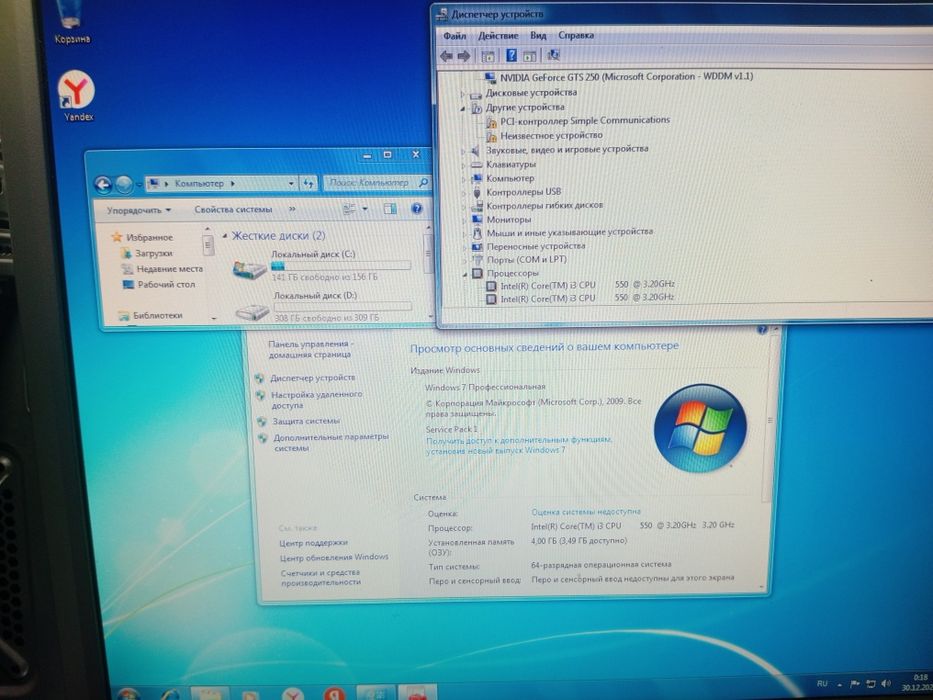Image resolution: width=933 pixels, height=700 pixels.
Task: Toggle the Explorer preview pane icon
Action: [x=390, y=208]
